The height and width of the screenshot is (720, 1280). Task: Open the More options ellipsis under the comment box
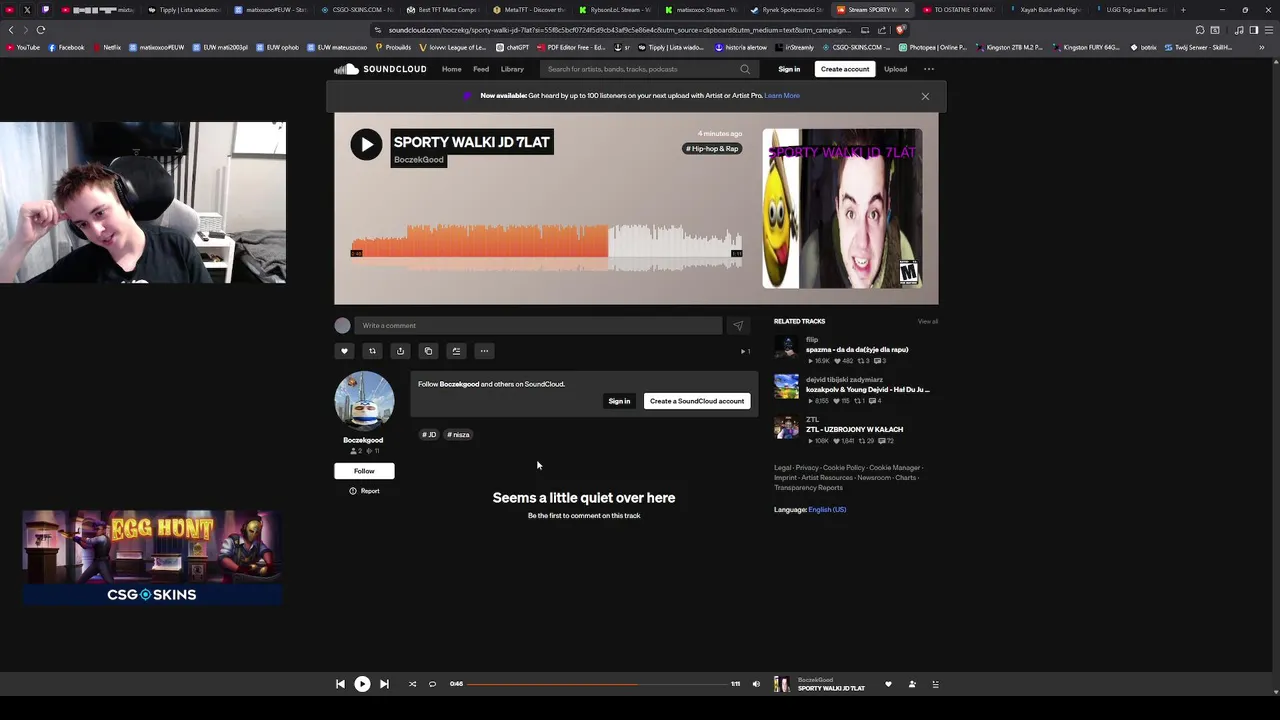(484, 351)
